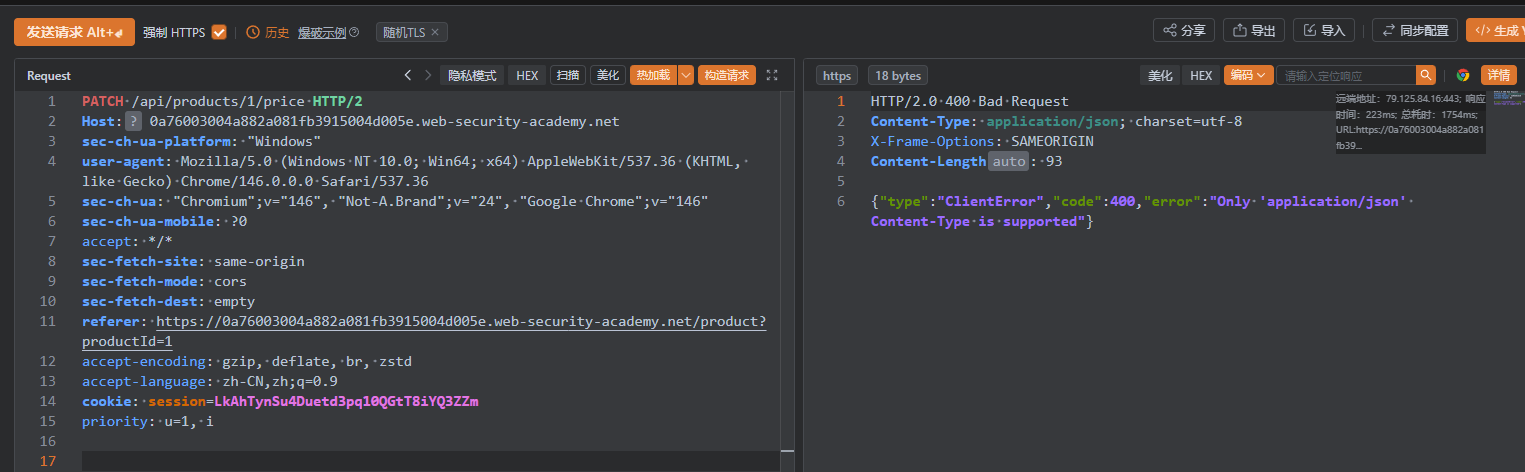1525x472 pixels.
Task: Expand the 热加载 dropdown arrow
Action: point(686,75)
